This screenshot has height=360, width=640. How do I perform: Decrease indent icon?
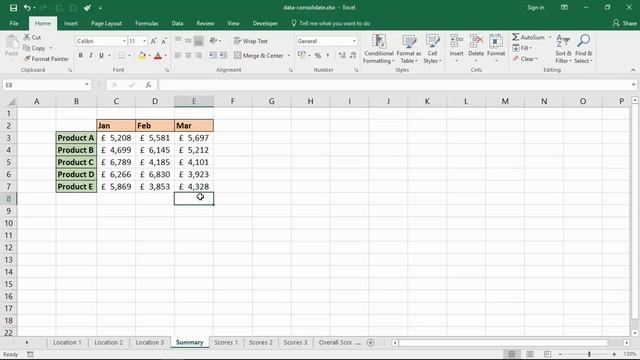pyautogui.click(x=213, y=56)
